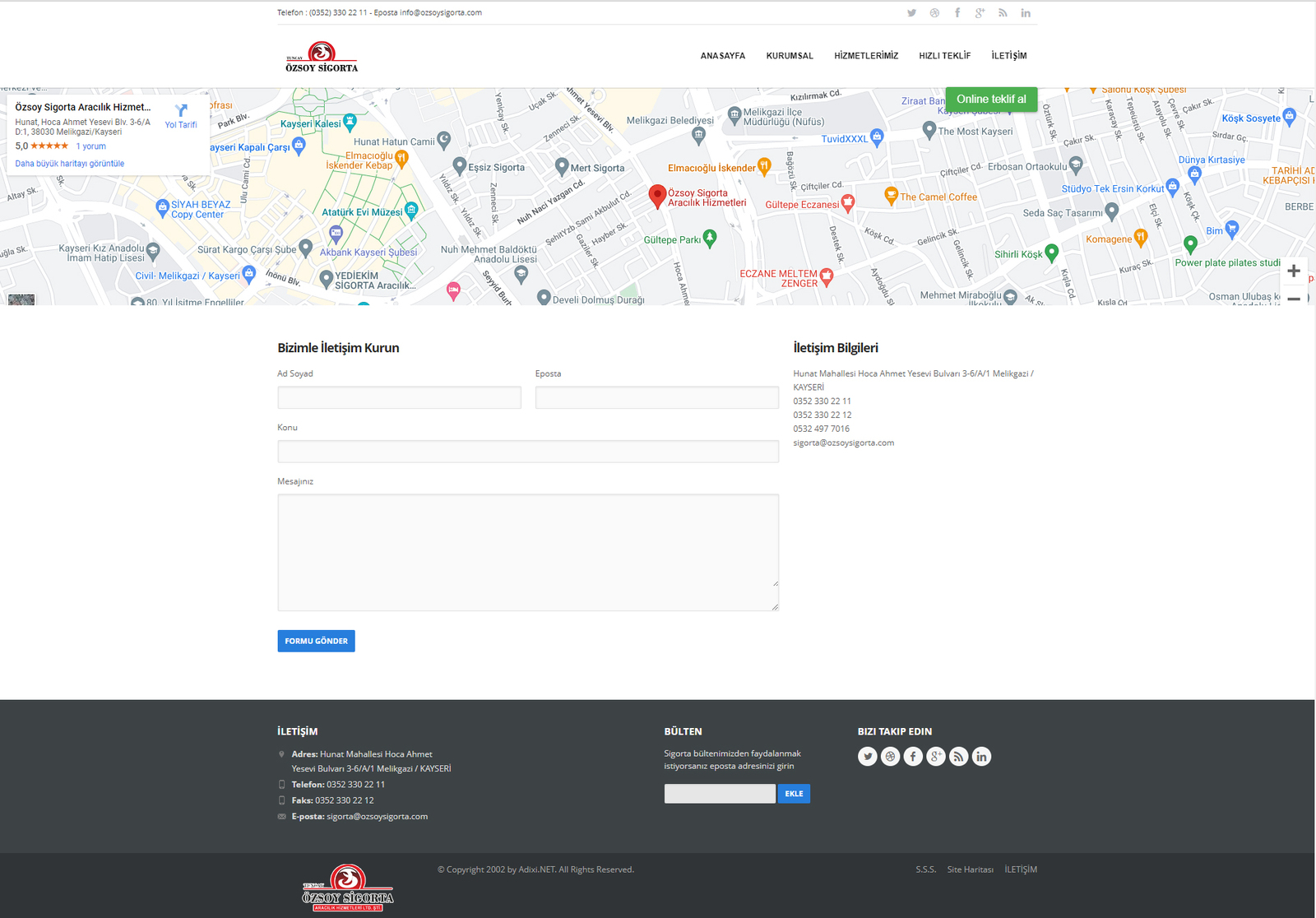Zoom in the map with plus
The image size is (1316, 918).
(x=1294, y=271)
